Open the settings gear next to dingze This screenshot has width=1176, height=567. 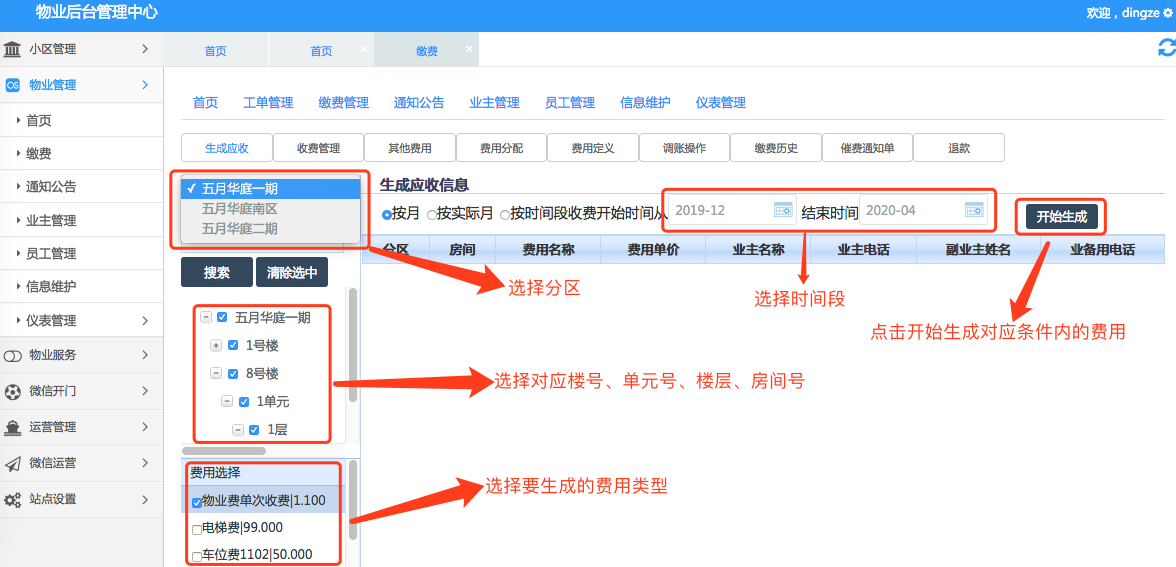click(1167, 14)
